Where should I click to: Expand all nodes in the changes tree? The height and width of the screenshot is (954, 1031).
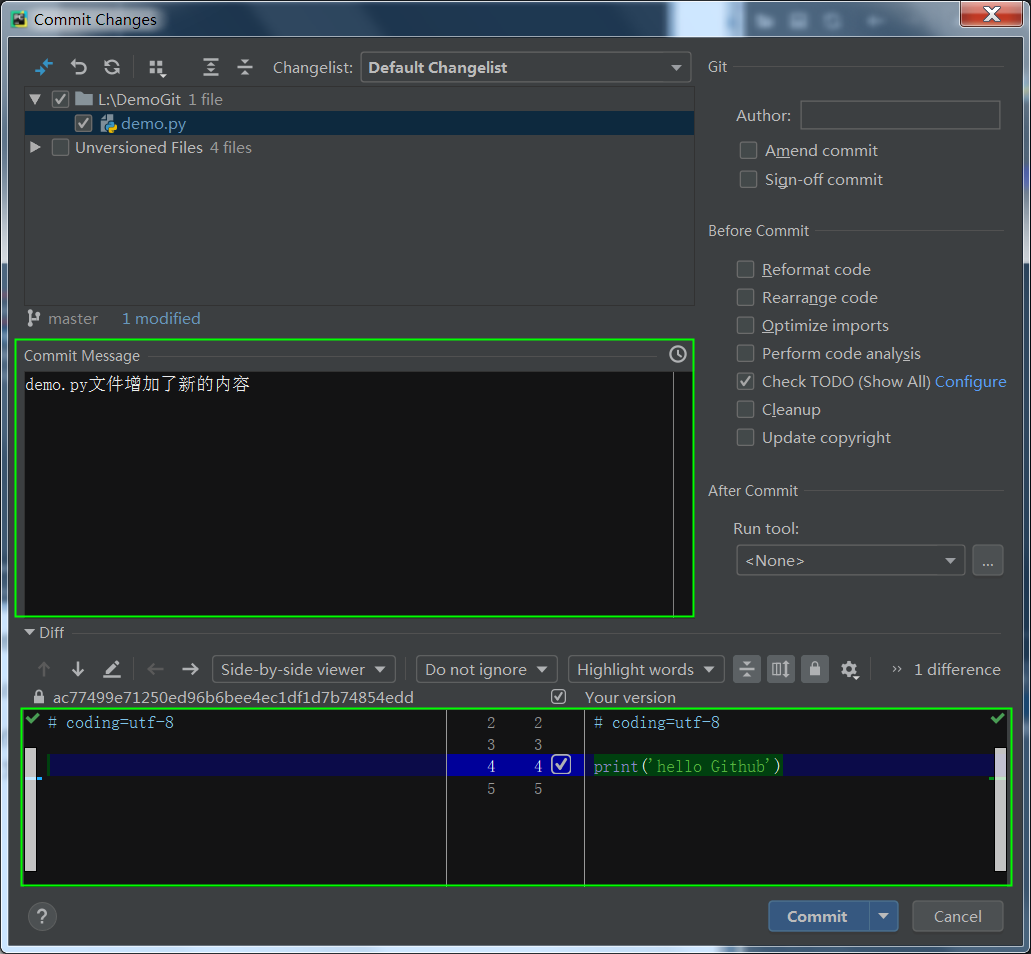(x=210, y=67)
